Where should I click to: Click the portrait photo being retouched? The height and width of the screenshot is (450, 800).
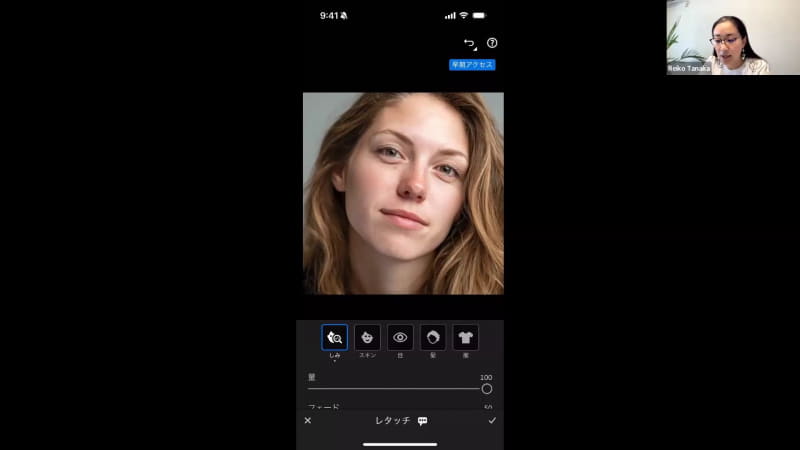(403, 193)
